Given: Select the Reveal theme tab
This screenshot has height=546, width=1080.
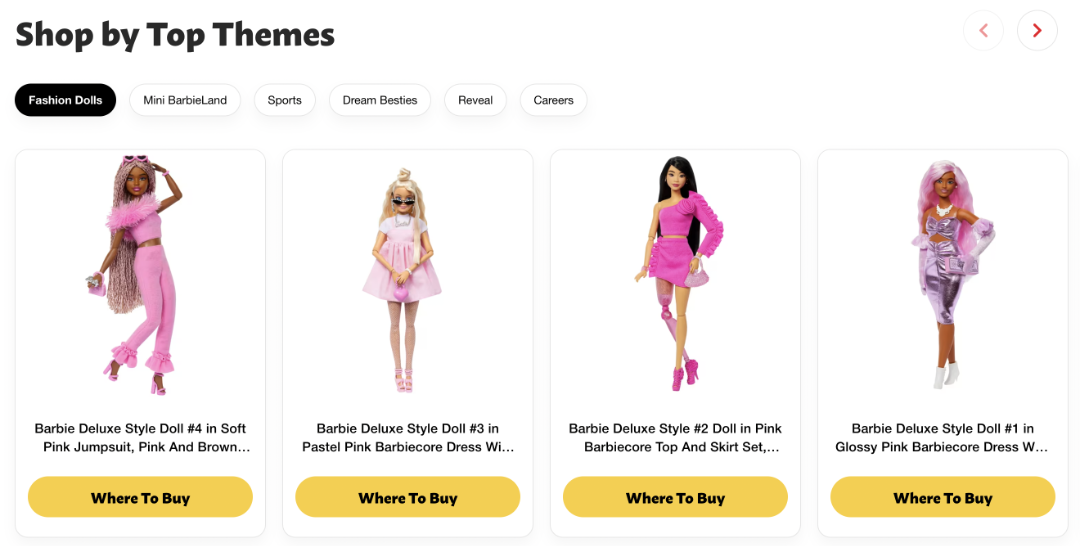Looking at the screenshot, I should (476, 100).
